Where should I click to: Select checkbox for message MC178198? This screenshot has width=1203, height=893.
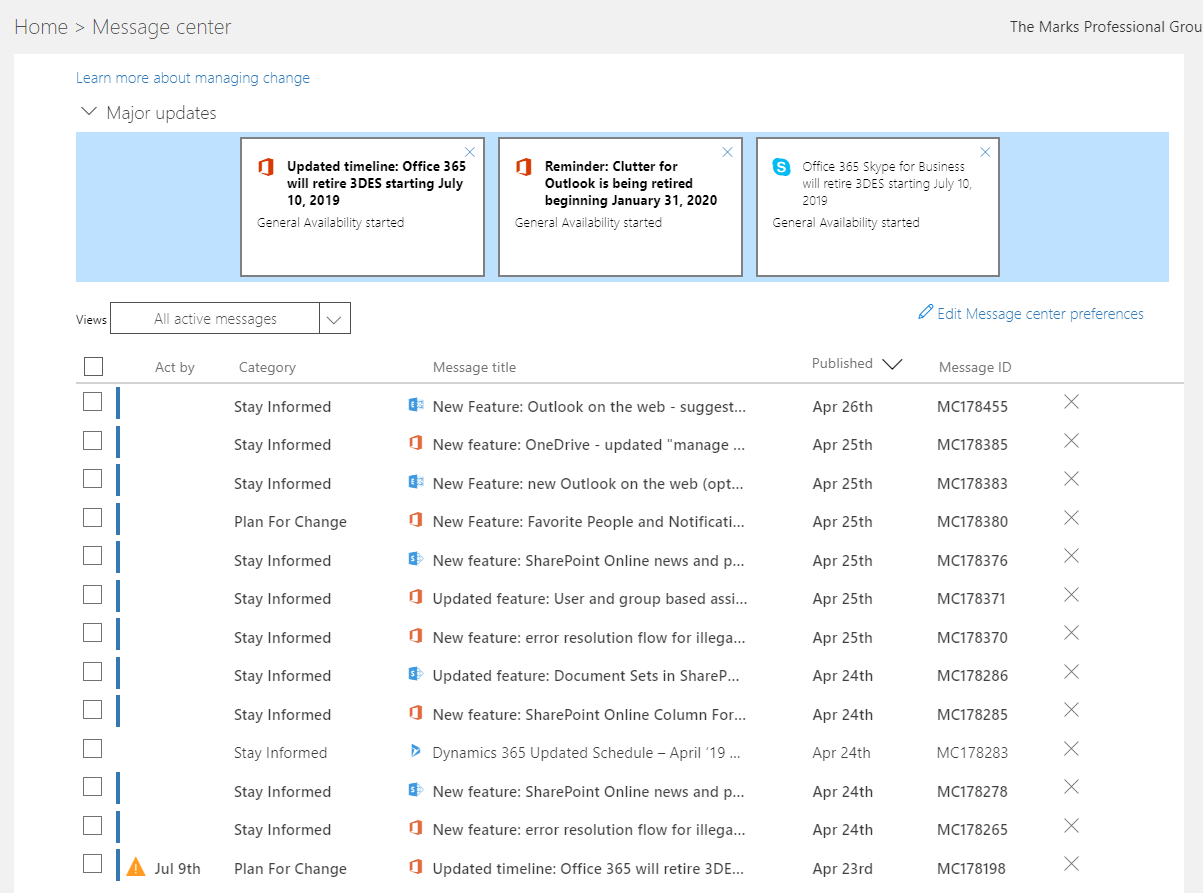point(92,864)
